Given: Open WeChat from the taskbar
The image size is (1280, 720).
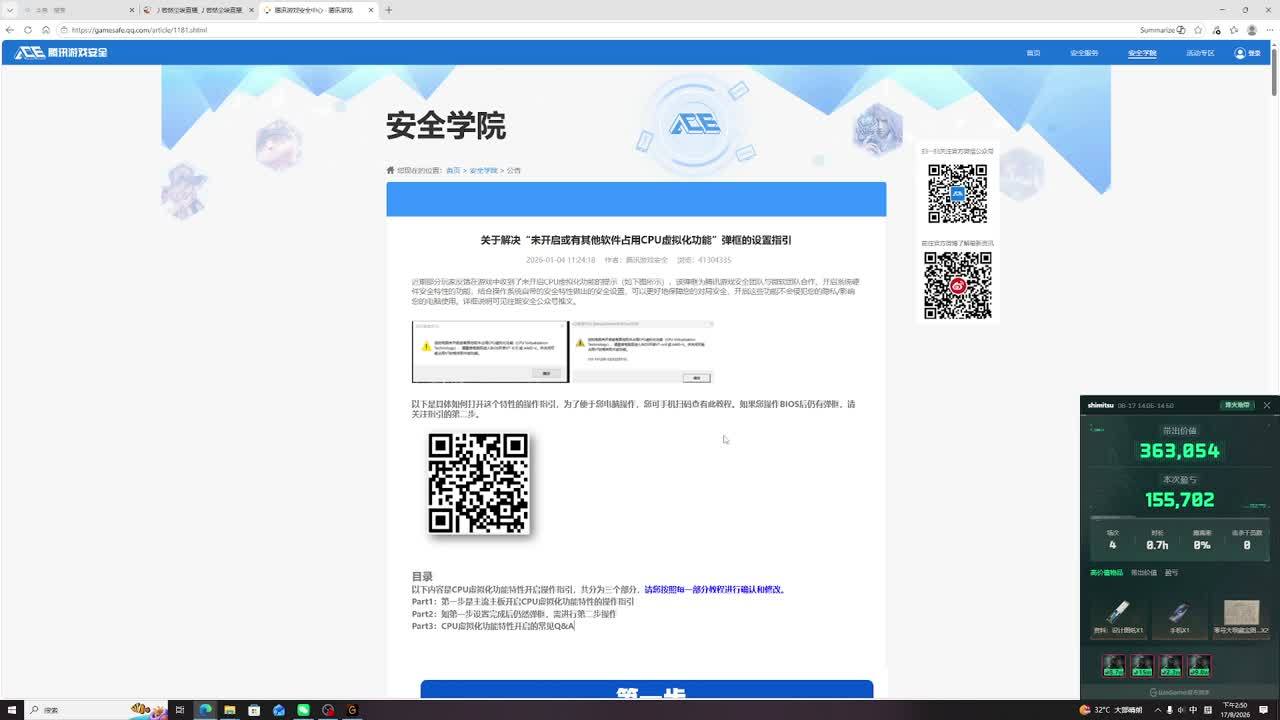Looking at the screenshot, I should coord(303,710).
